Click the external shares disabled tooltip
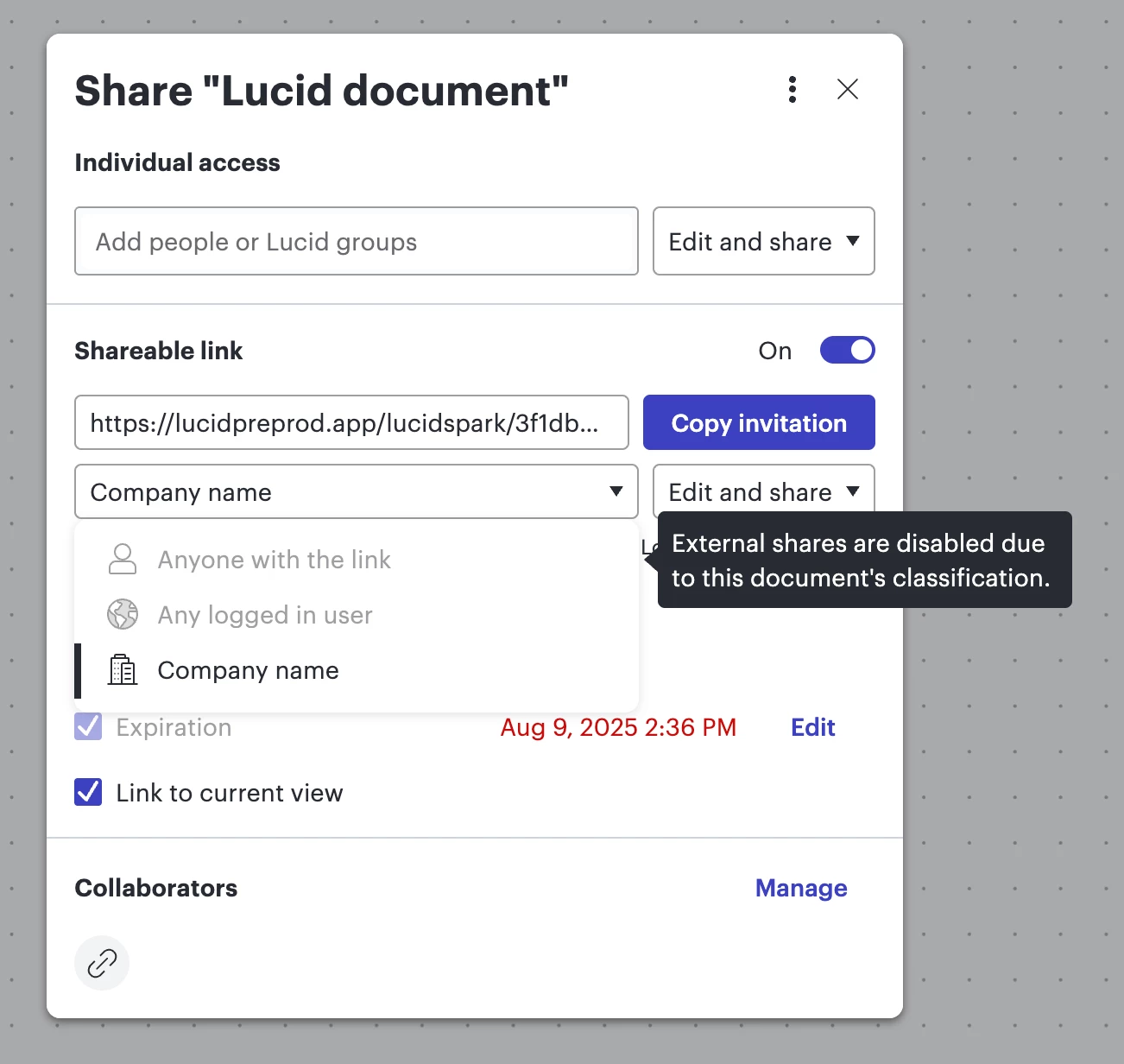Viewport: 1124px width, 1064px height. [x=864, y=560]
